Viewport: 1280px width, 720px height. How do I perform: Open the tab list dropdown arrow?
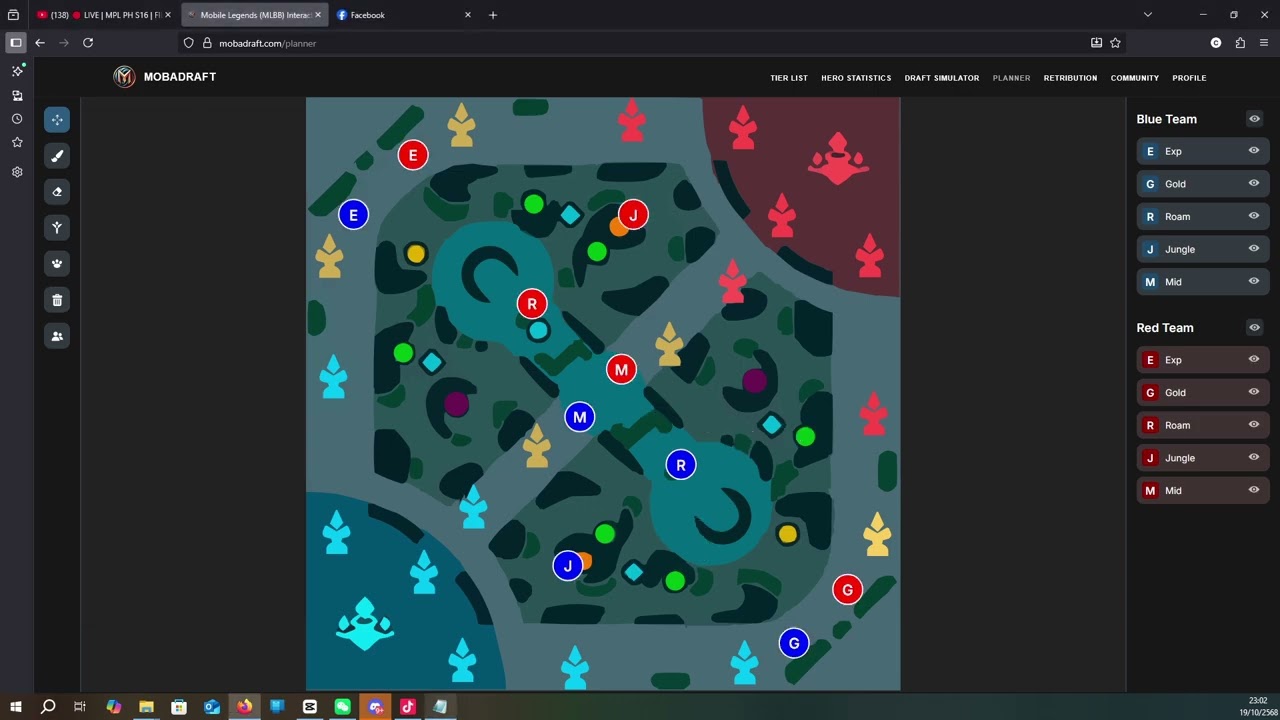pos(1148,15)
